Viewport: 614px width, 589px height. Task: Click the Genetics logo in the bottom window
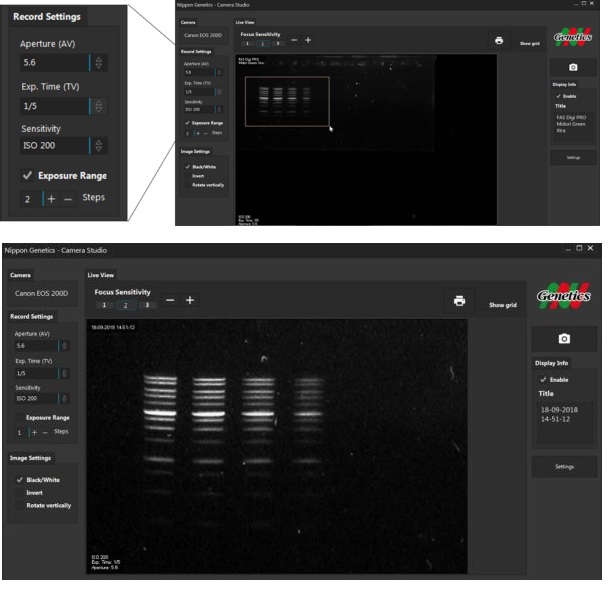click(x=563, y=296)
